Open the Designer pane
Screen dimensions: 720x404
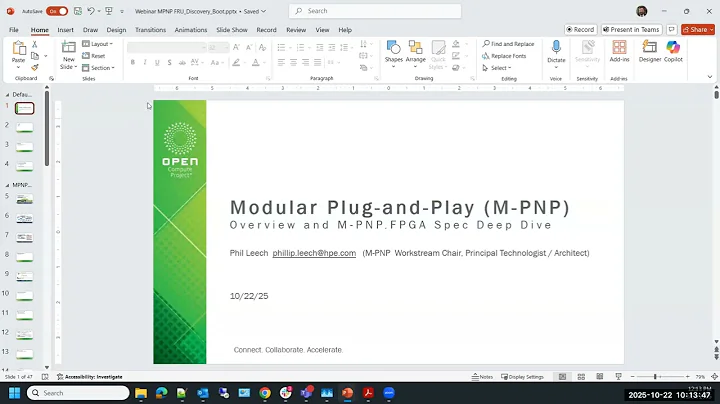pos(650,51)
